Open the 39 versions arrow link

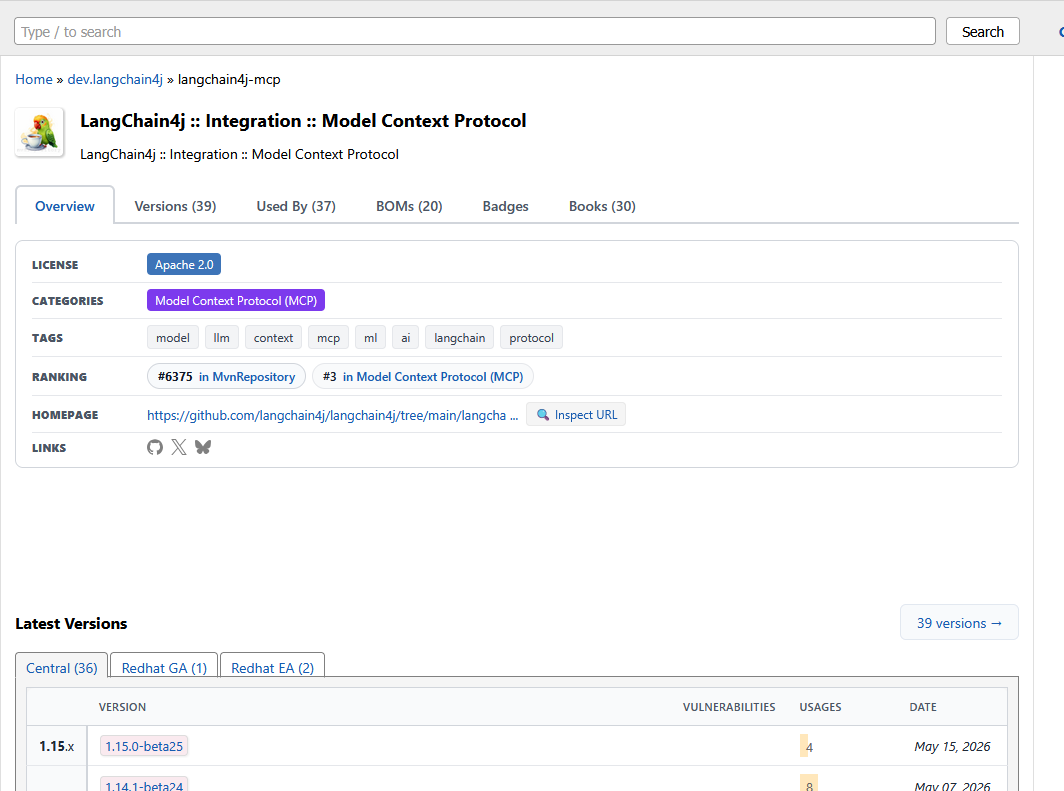(959, 623)
